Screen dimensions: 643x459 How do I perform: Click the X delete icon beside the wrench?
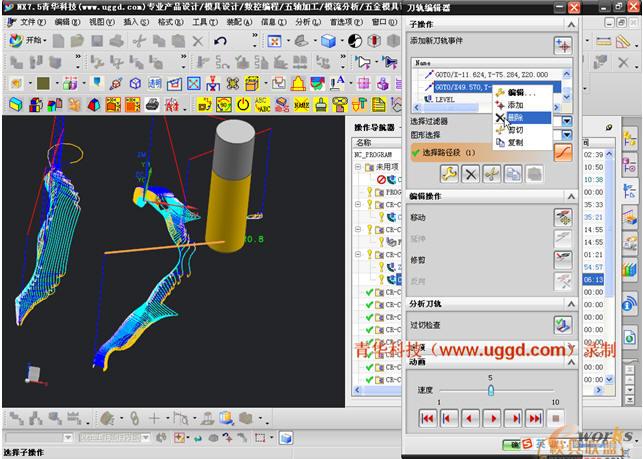pos(471,174)
